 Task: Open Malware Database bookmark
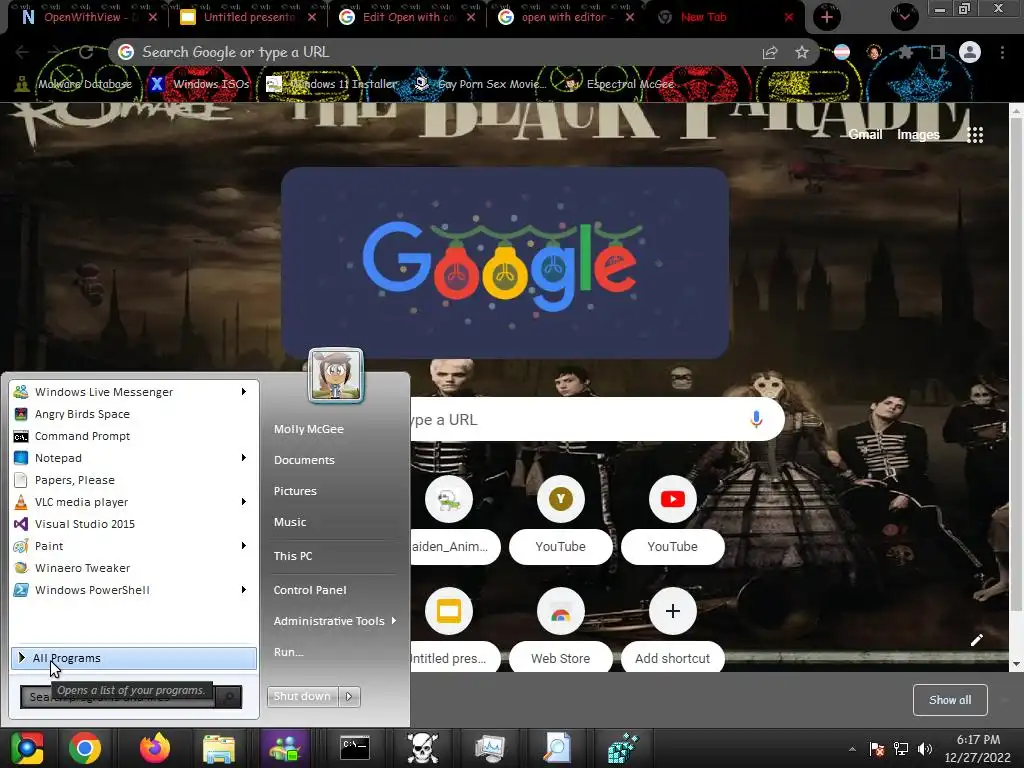[74, 84]
